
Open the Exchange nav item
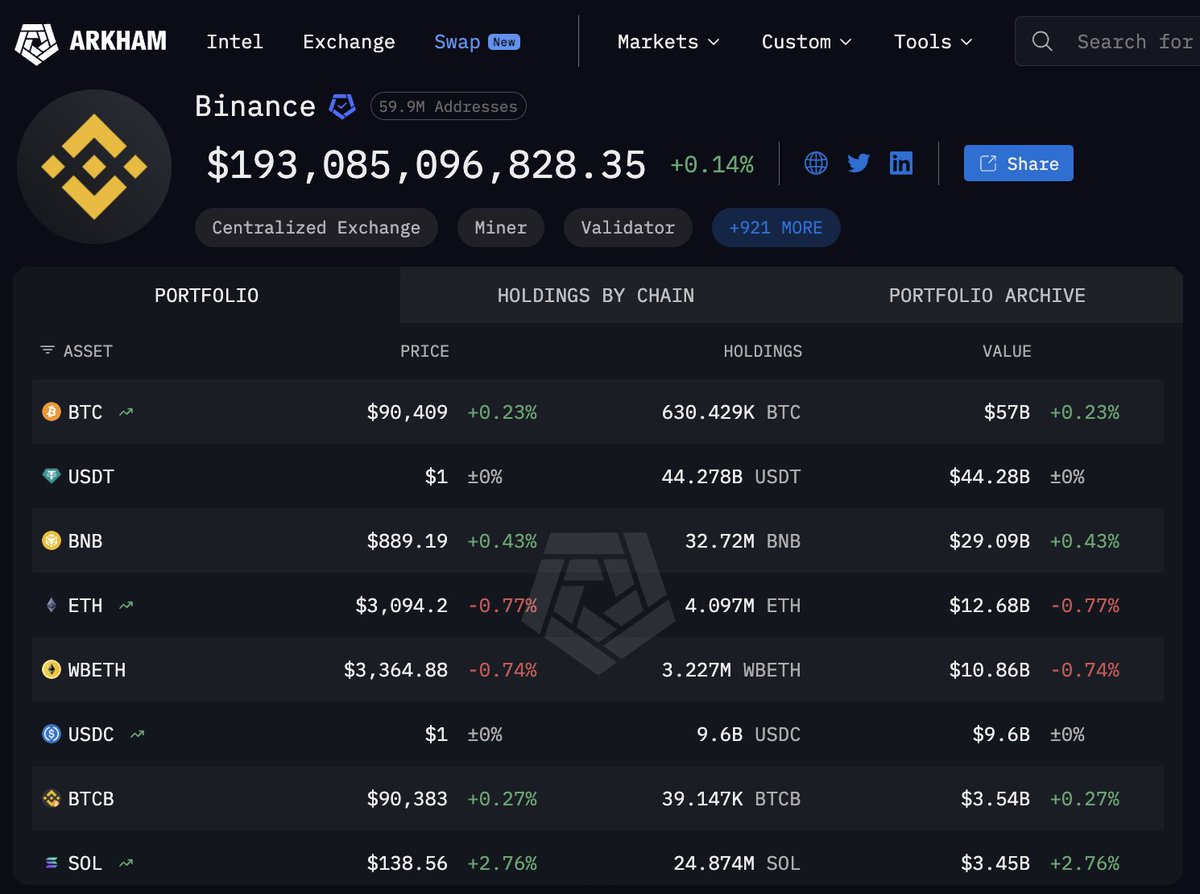[349, 41]
